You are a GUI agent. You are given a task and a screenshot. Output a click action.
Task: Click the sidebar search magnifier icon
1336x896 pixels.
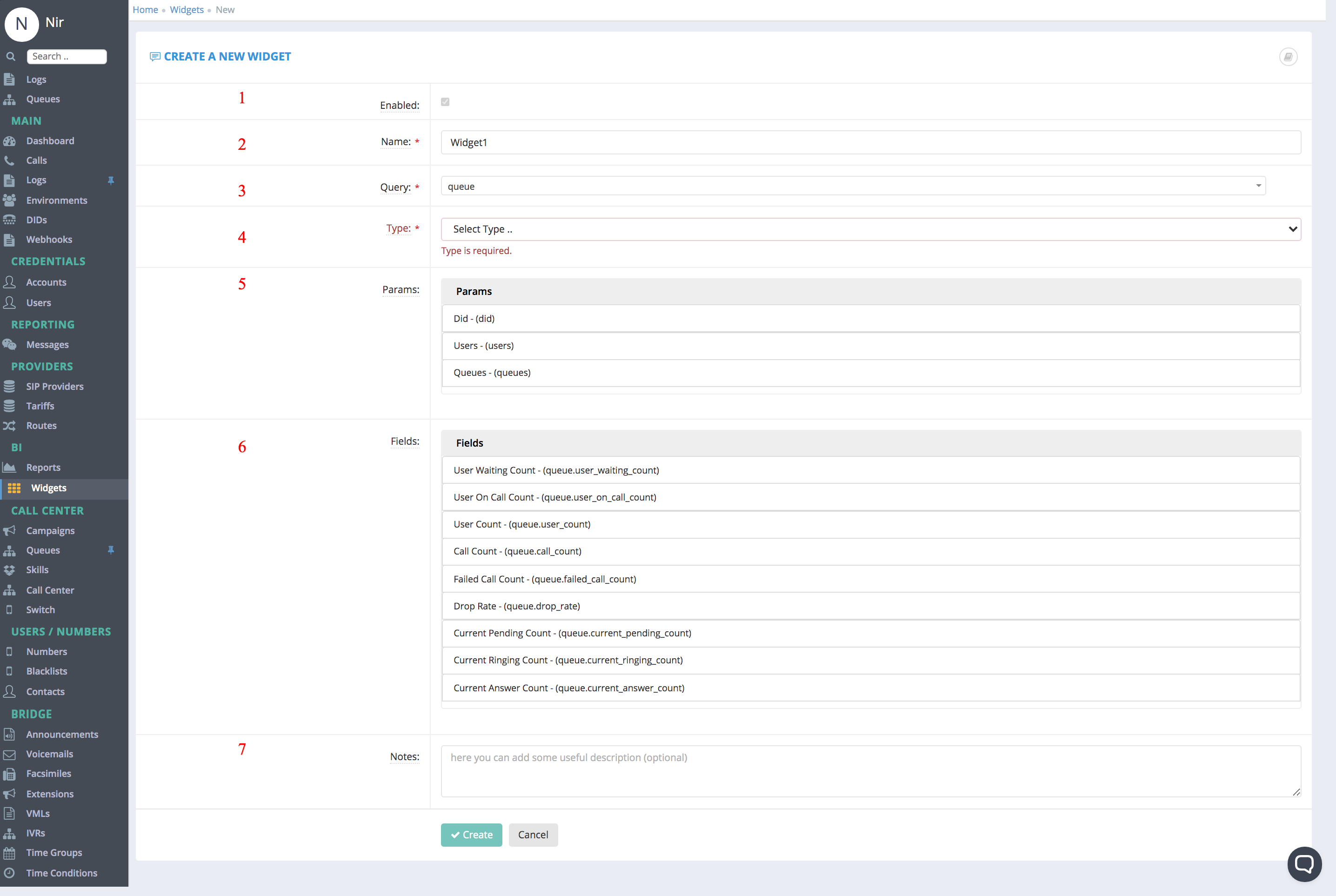(x=10, y=57)
